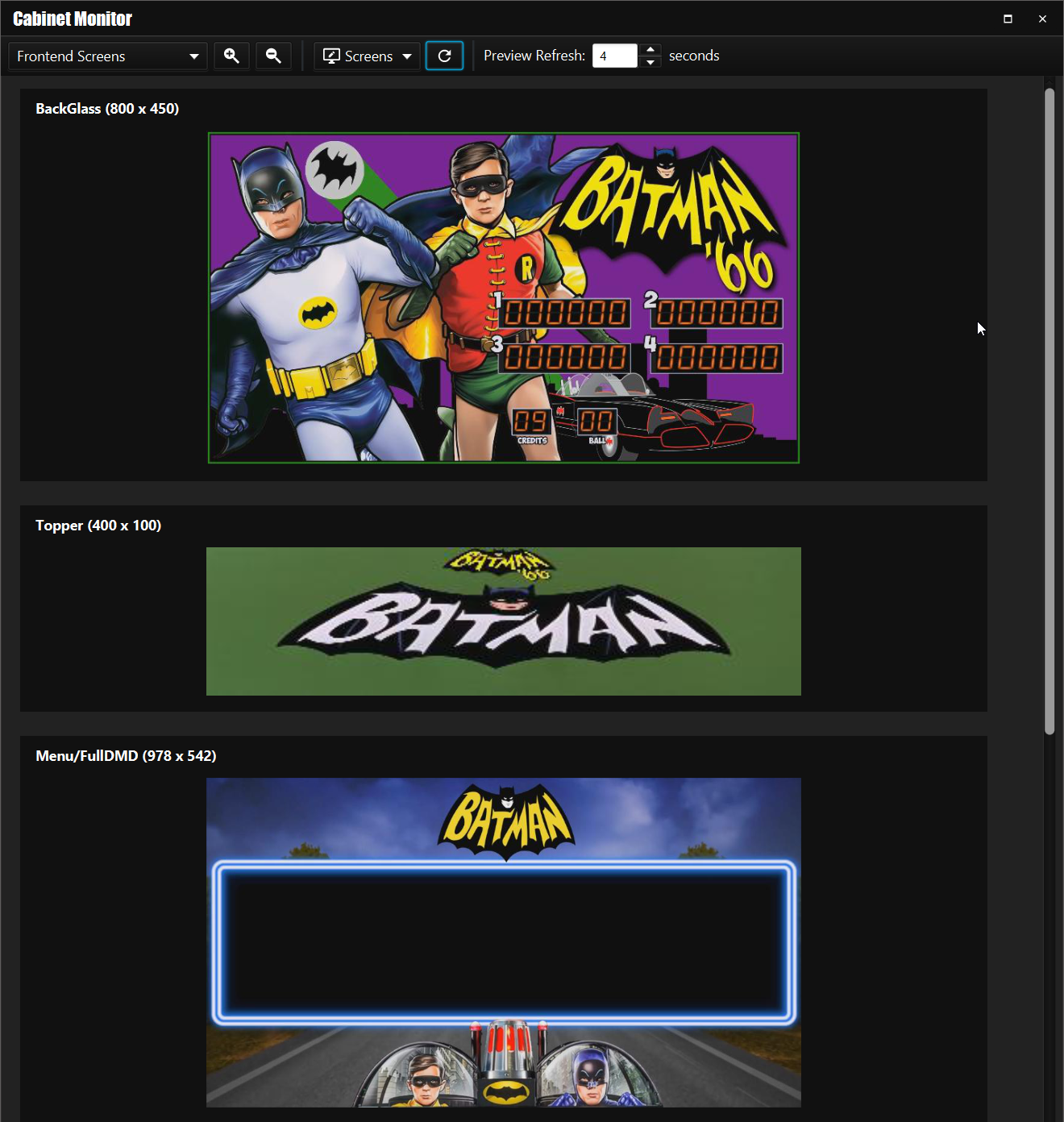Close the Cabinet Monitor window
This screenshot has width=1064, height=1122.
pyautogui.click(x=1042, y=19)
